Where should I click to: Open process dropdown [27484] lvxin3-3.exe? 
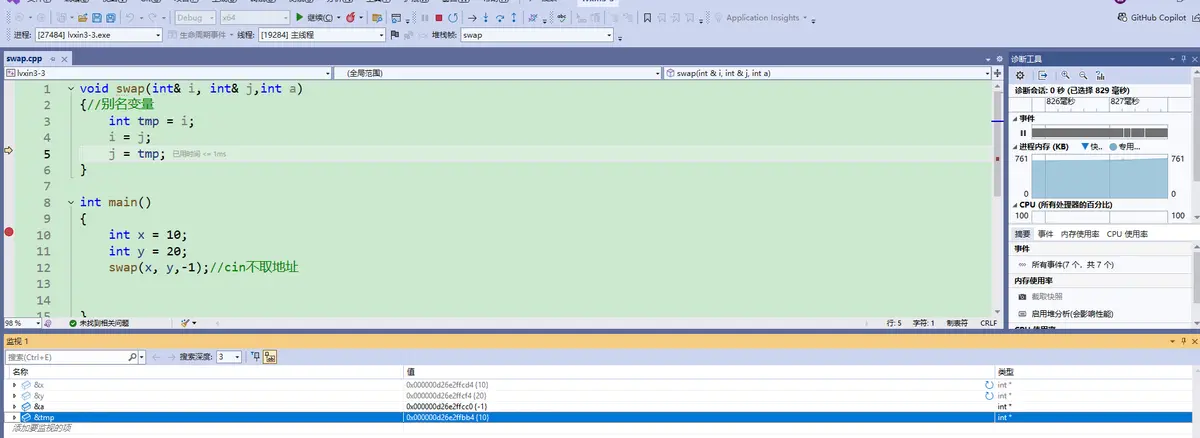98,35
